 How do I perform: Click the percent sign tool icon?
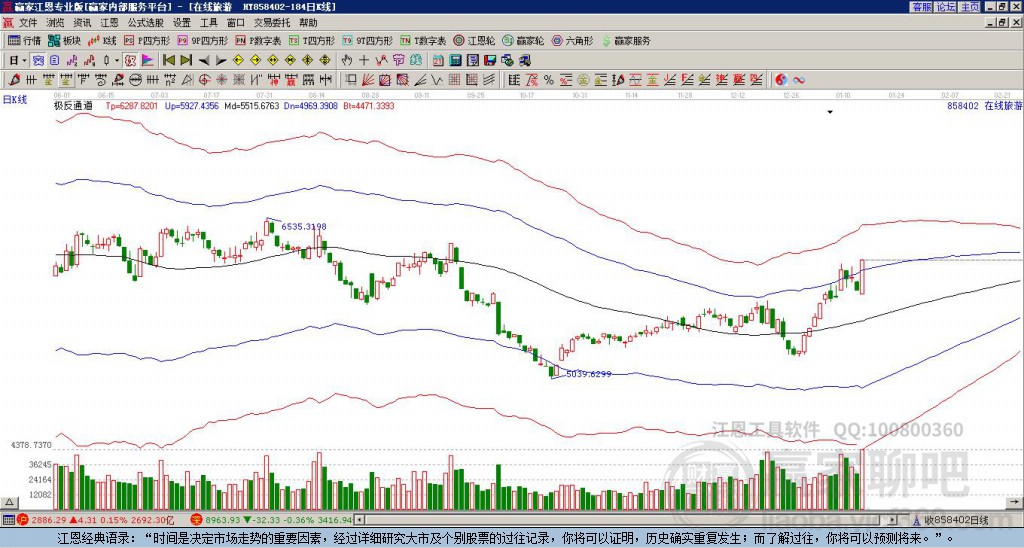549,80
